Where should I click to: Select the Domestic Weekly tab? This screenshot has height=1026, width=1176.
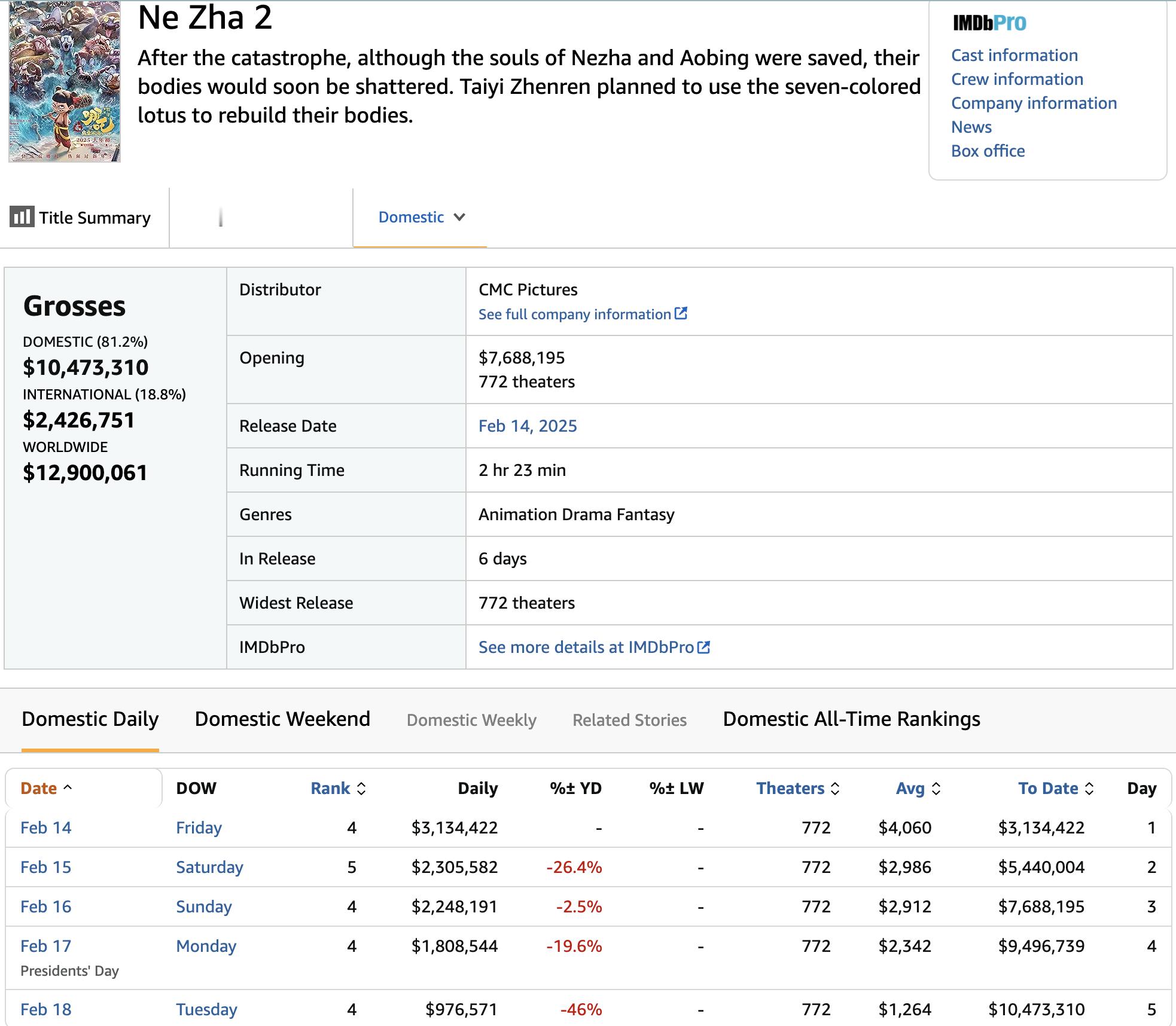(x=471, y=720)
